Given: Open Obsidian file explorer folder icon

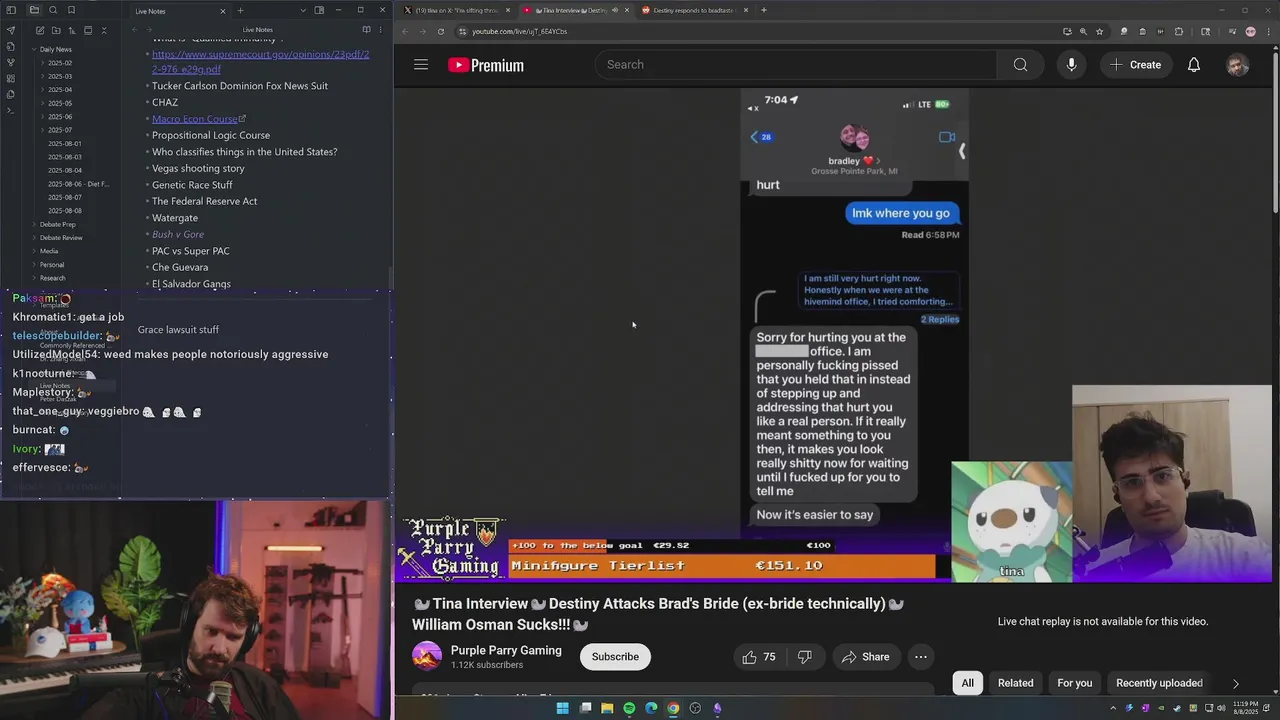Looking at the screenshot, I should (34, 11).
